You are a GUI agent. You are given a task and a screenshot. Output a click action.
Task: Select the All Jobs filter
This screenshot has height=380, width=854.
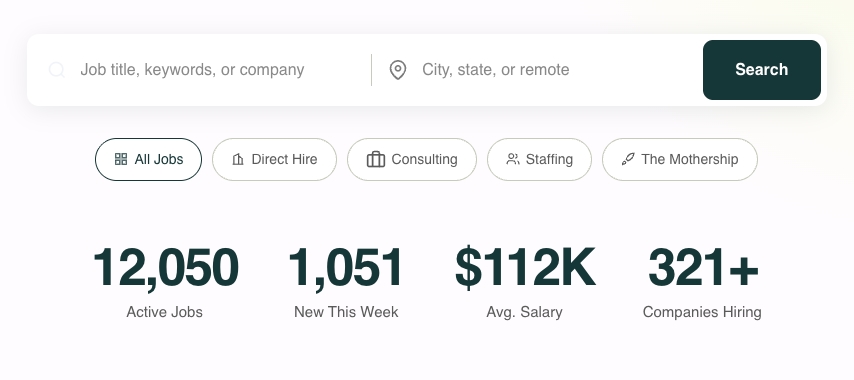click(x=149, y=160)
